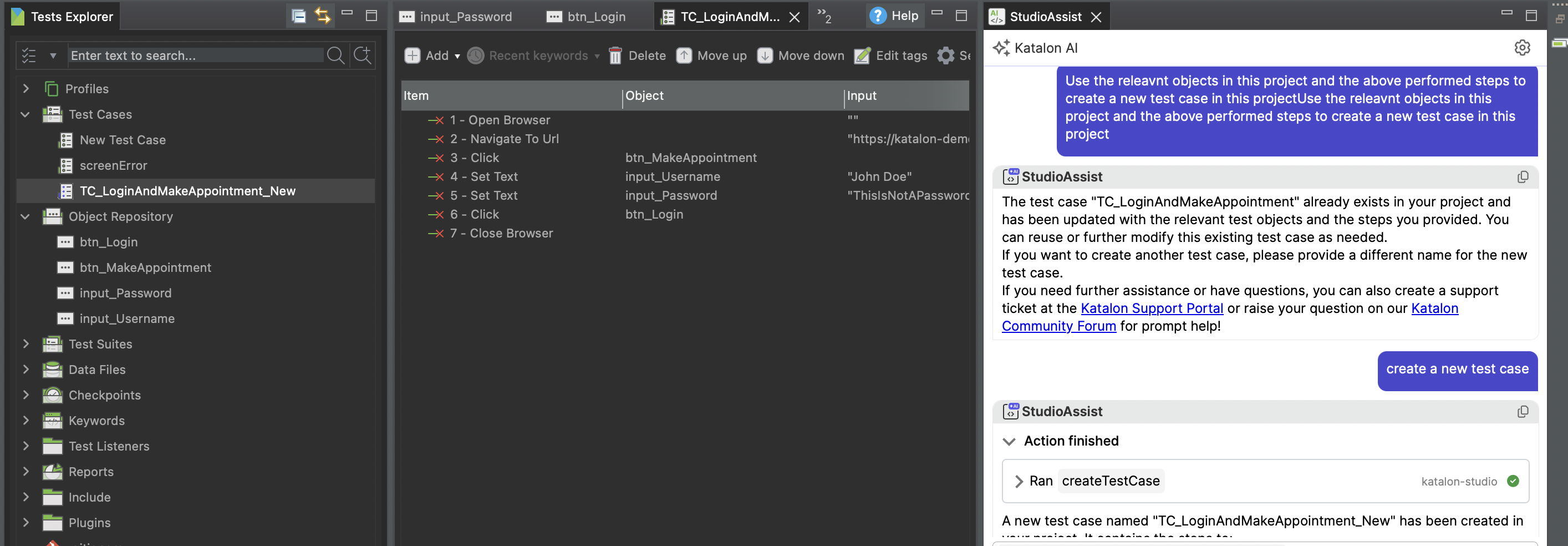Open the Katalon Support Portal link
This screenshot has height=546, width=1568.
(1151, 309)
